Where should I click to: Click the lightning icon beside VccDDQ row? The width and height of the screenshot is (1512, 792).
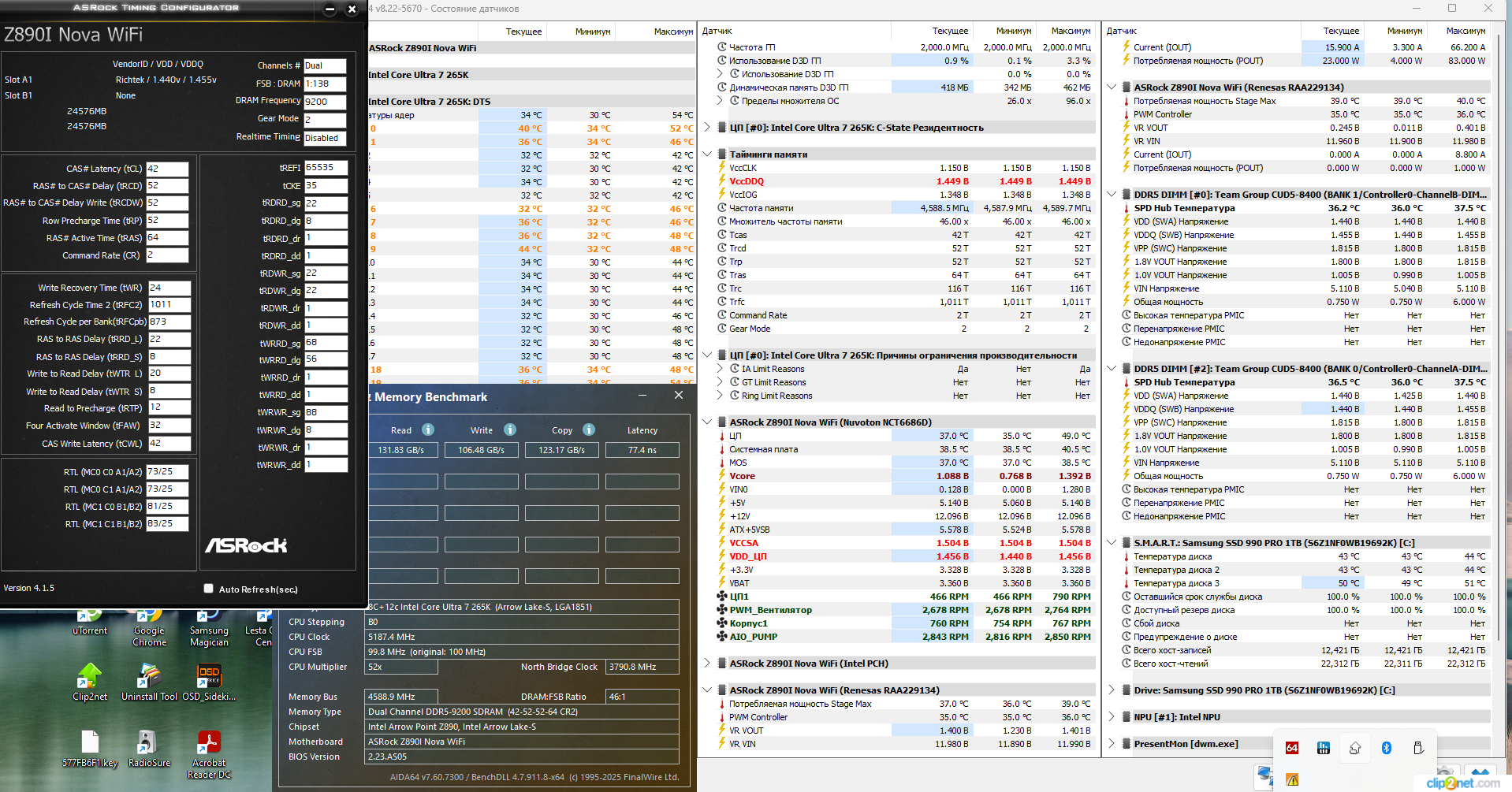(721, 181)
